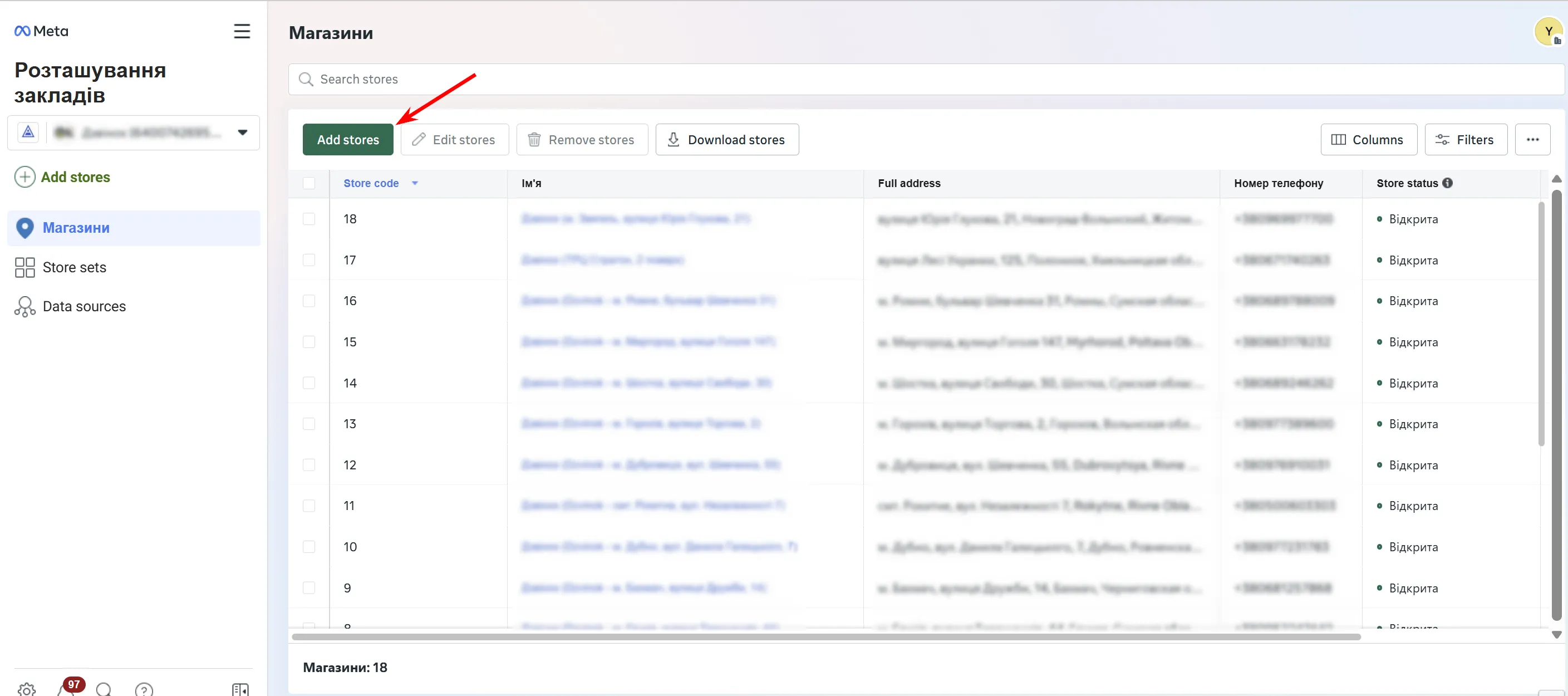This screenshot has width=1568, height=696.
Task: Change Store code column sorting
Action: [416, 183]
